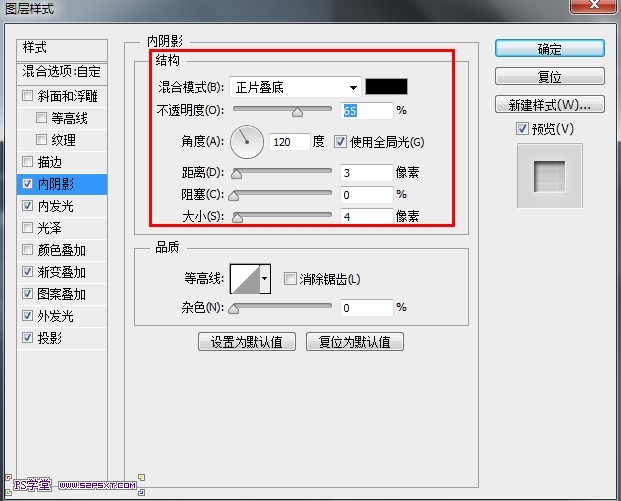Image resolution: width=621 pixels, height=501 pixels.
Task: Toggle the 斜面和浮雕 checkbox
Action: pos(27,97)
